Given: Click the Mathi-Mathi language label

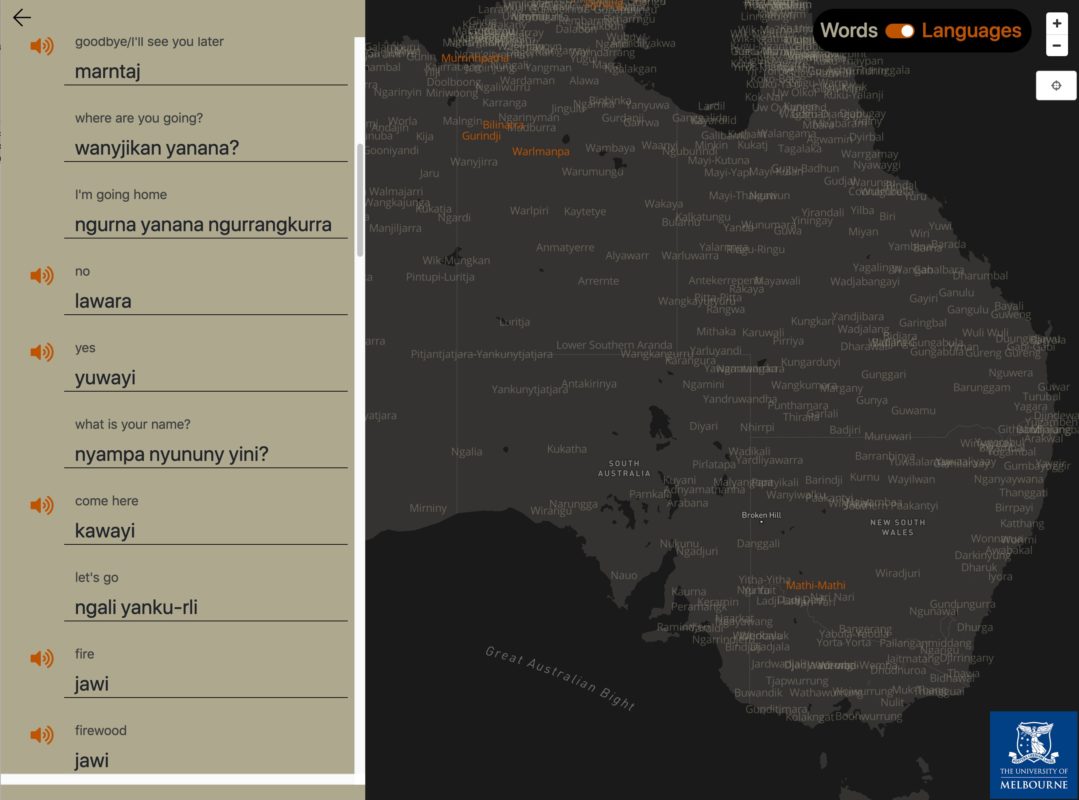Looking at the screenshot, I should 815,585.
